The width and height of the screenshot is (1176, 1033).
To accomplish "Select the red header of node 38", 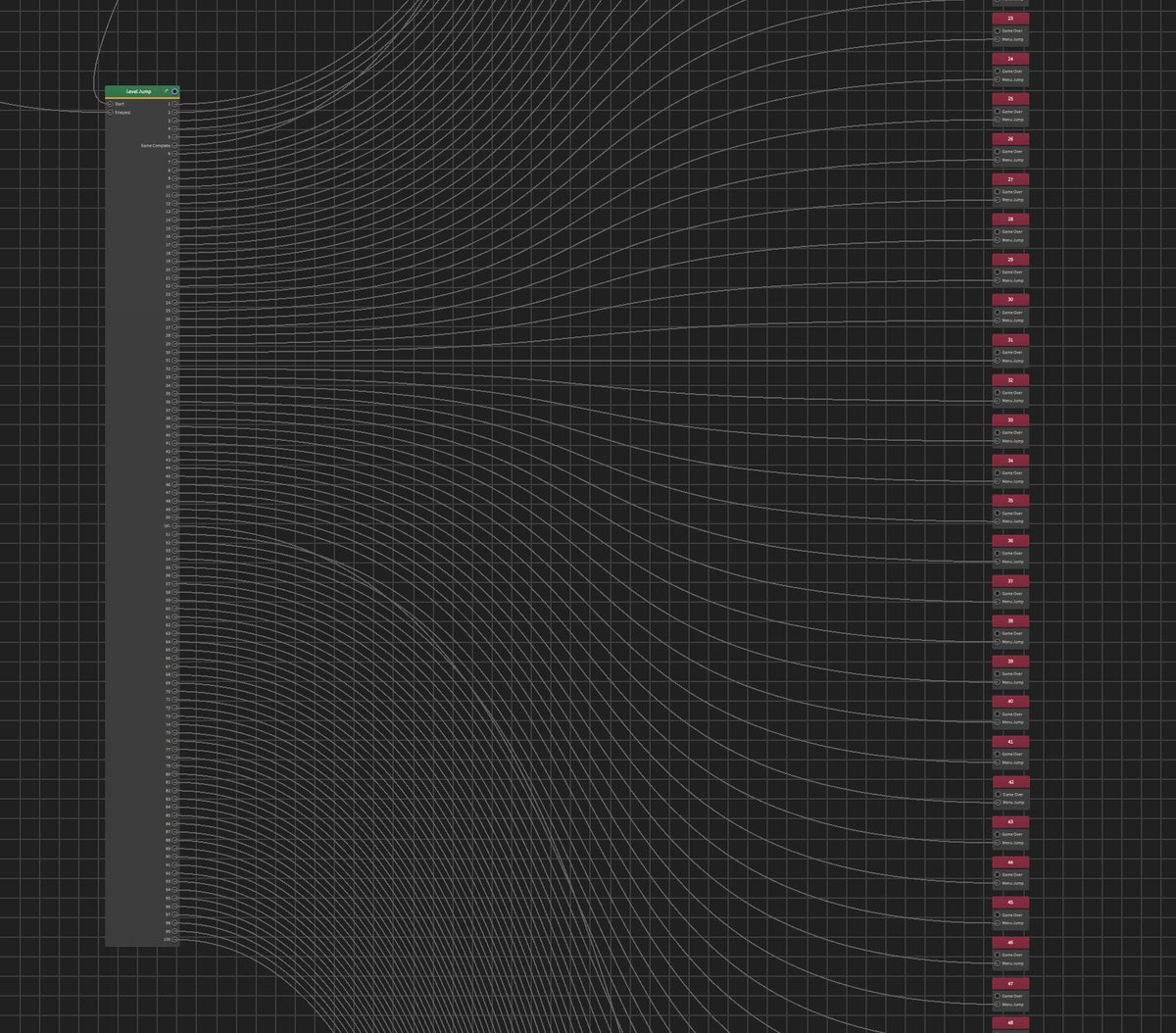I will click(1010, 620).
